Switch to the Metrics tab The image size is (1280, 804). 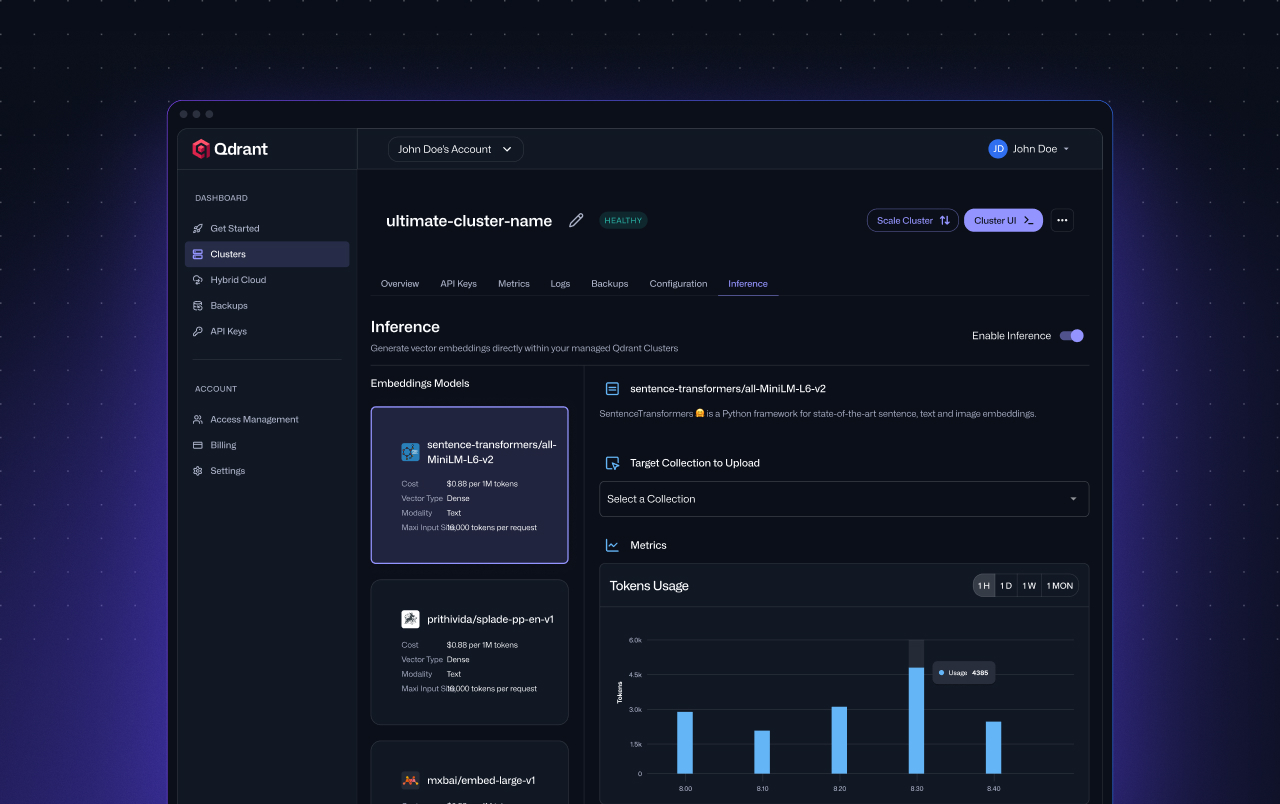click(513, 284)
